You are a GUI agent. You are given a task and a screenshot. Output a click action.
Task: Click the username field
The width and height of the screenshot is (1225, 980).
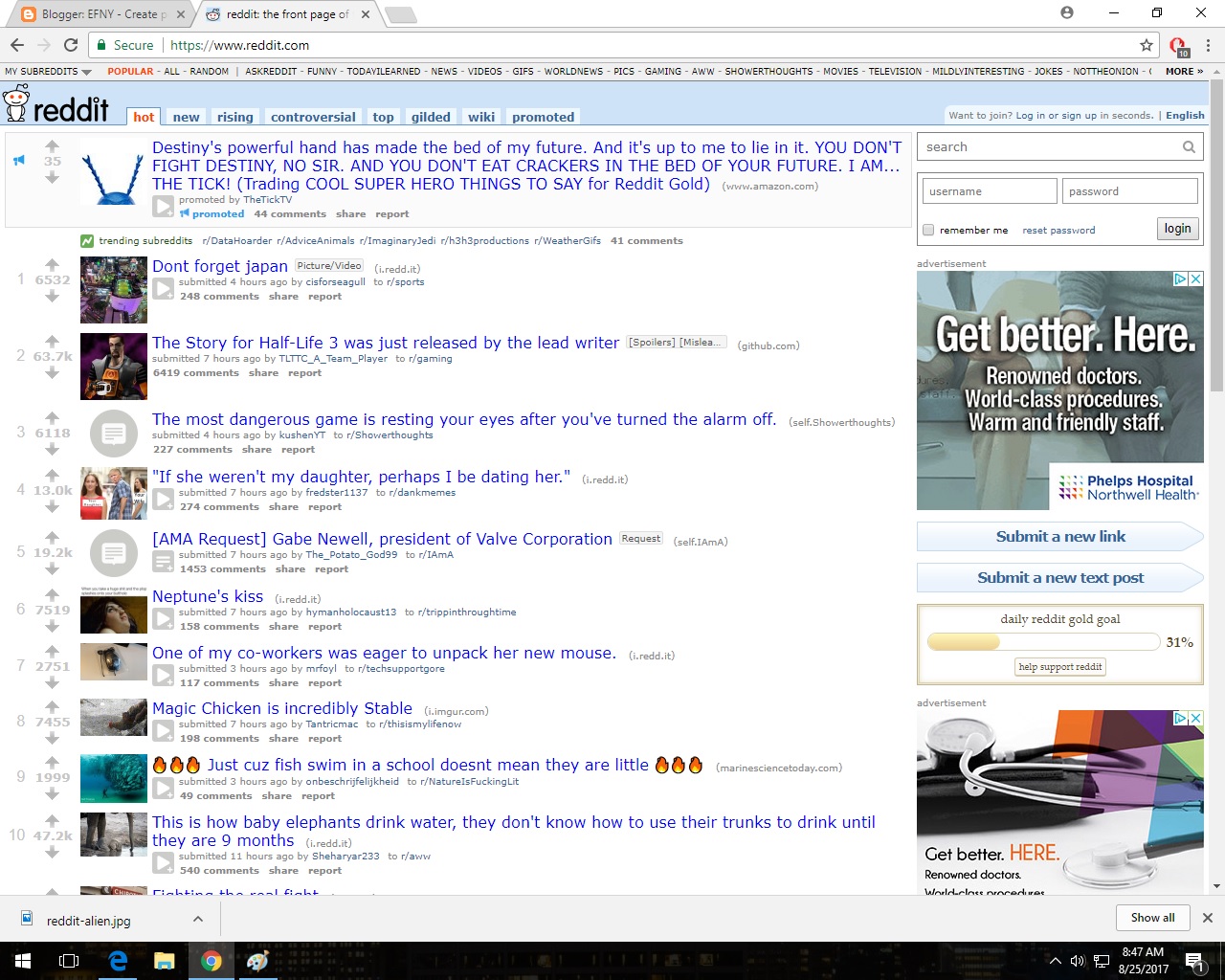coord(988,191)
